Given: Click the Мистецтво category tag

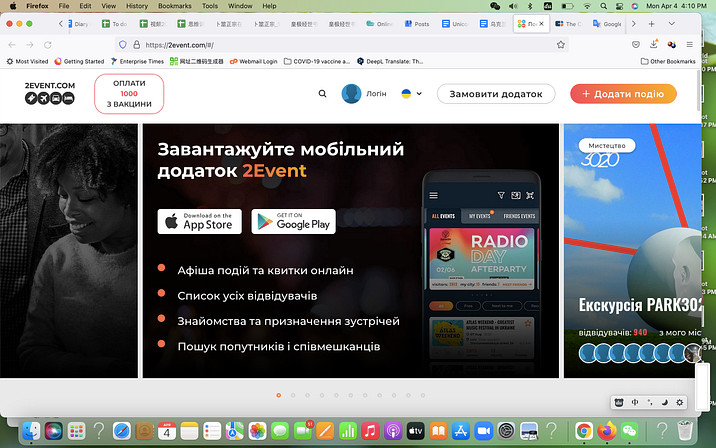Looking at the screenshot, I should pos(607,145).
